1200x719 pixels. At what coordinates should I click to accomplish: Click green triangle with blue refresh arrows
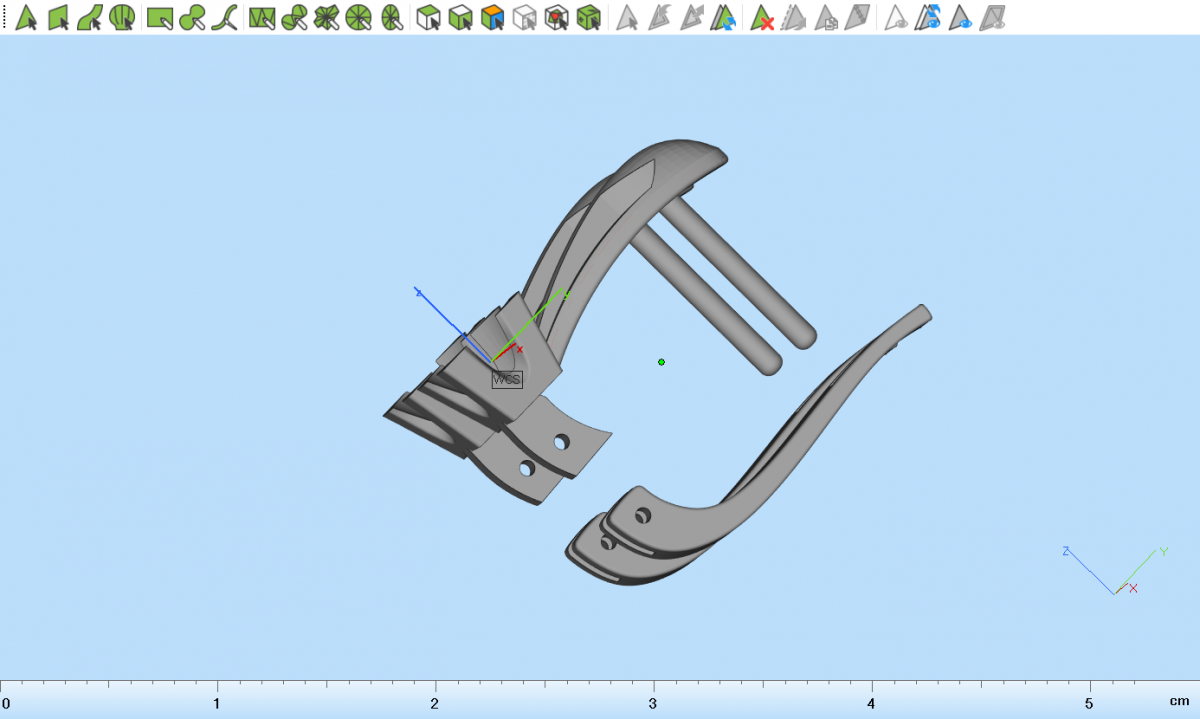click(x=724, y=17)
